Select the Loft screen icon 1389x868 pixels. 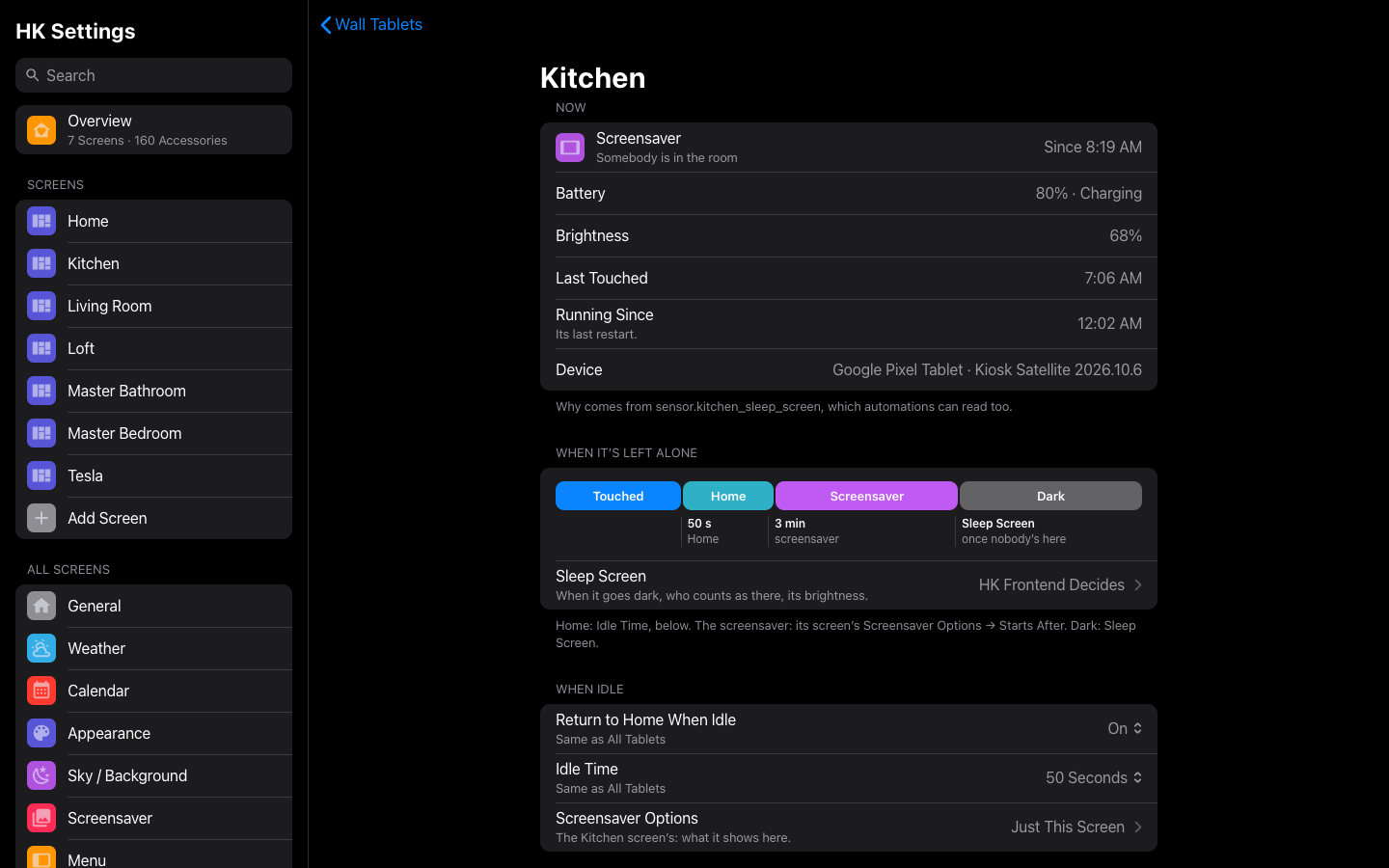click(x=41, y=348)
